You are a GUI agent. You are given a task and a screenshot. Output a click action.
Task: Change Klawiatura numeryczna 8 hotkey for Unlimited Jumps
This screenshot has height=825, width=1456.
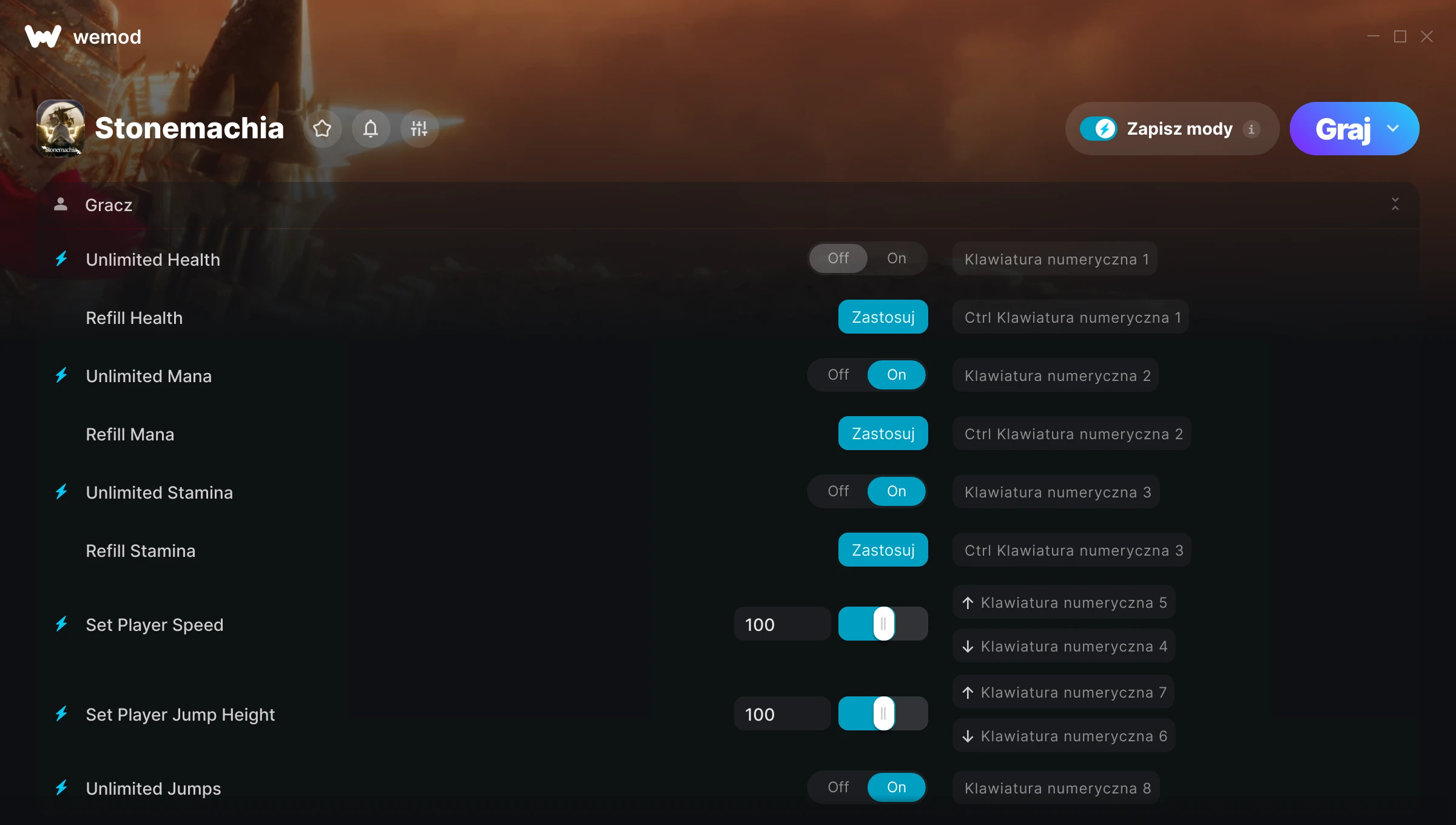1056,788
